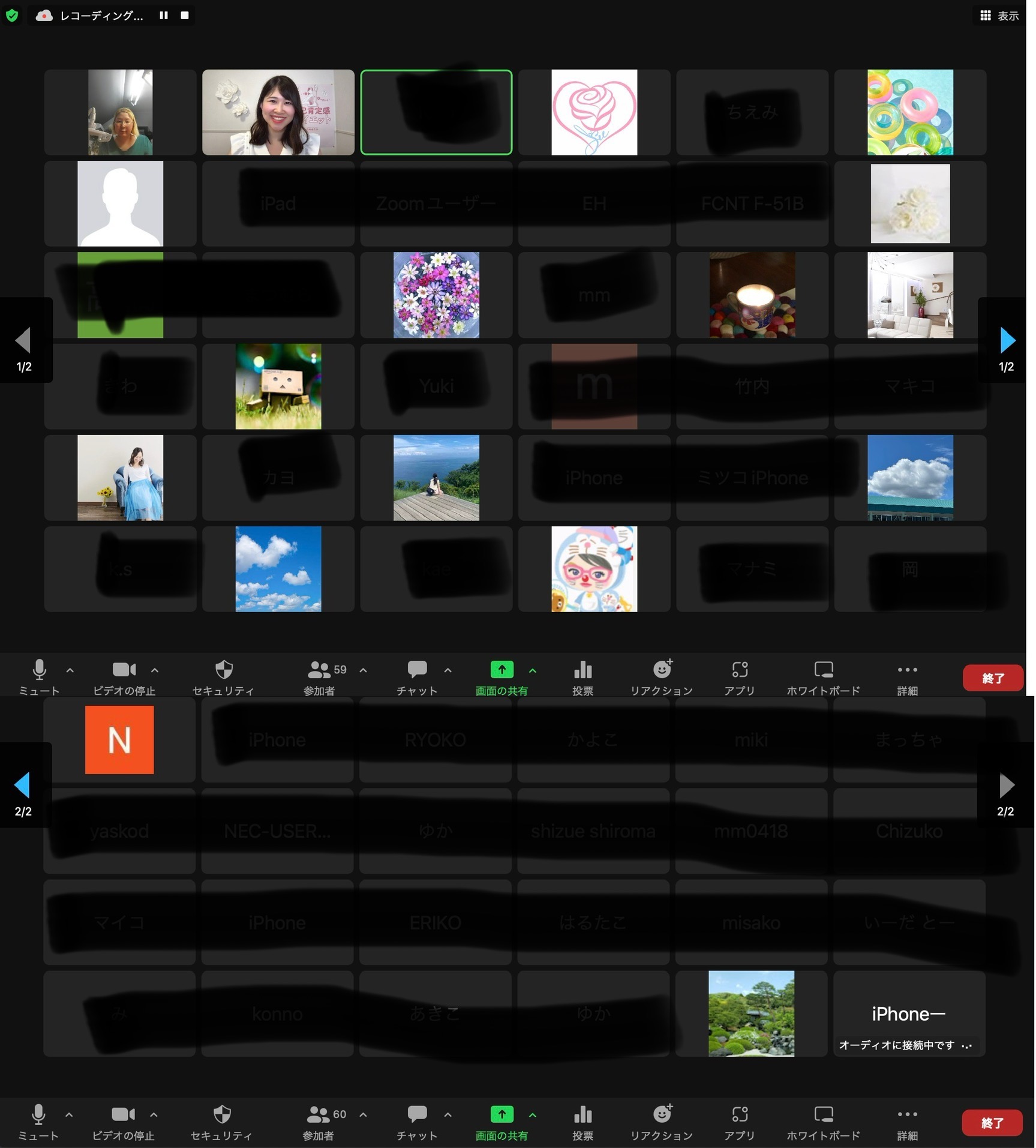This screenshot has height=1148, width=1036.
Task: Toggle ミュート microphone in the upper toolbar
Action: [x=40, y=677]
